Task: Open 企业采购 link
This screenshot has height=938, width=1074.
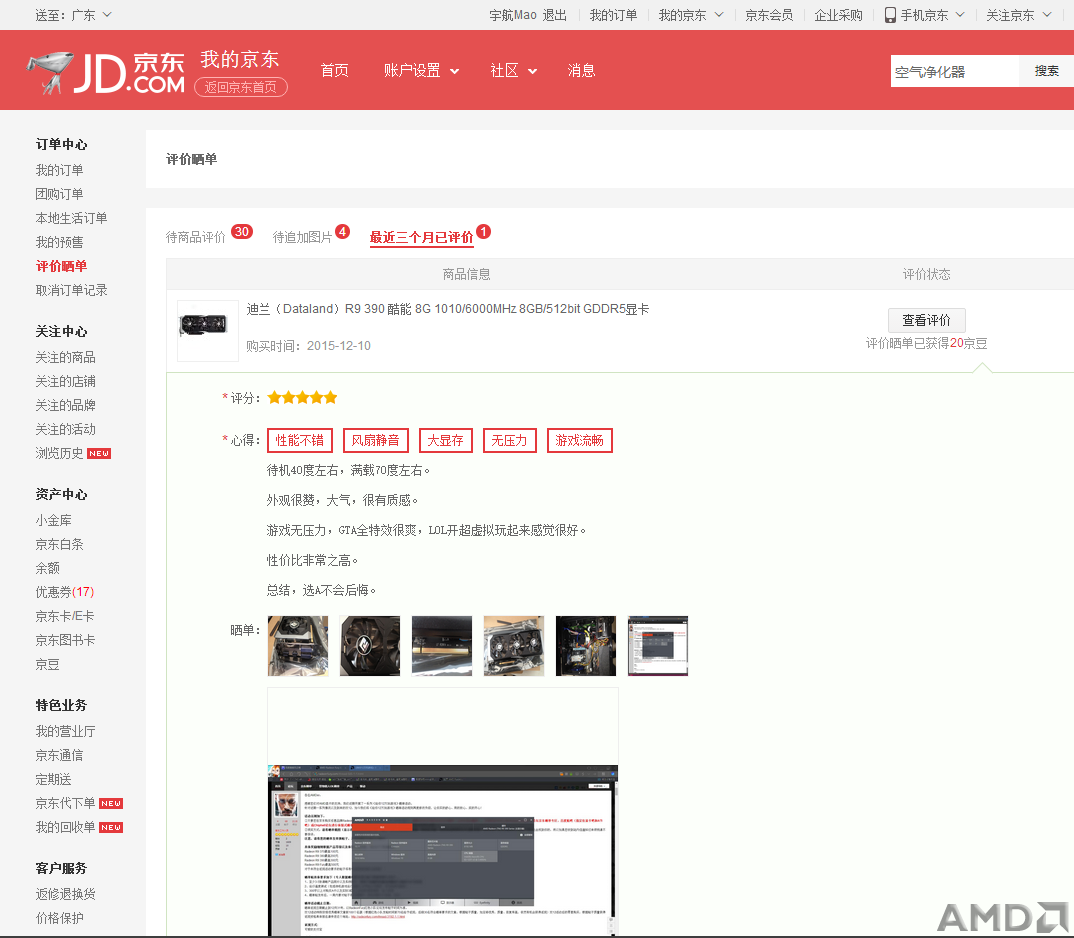Action: [838, 15]
